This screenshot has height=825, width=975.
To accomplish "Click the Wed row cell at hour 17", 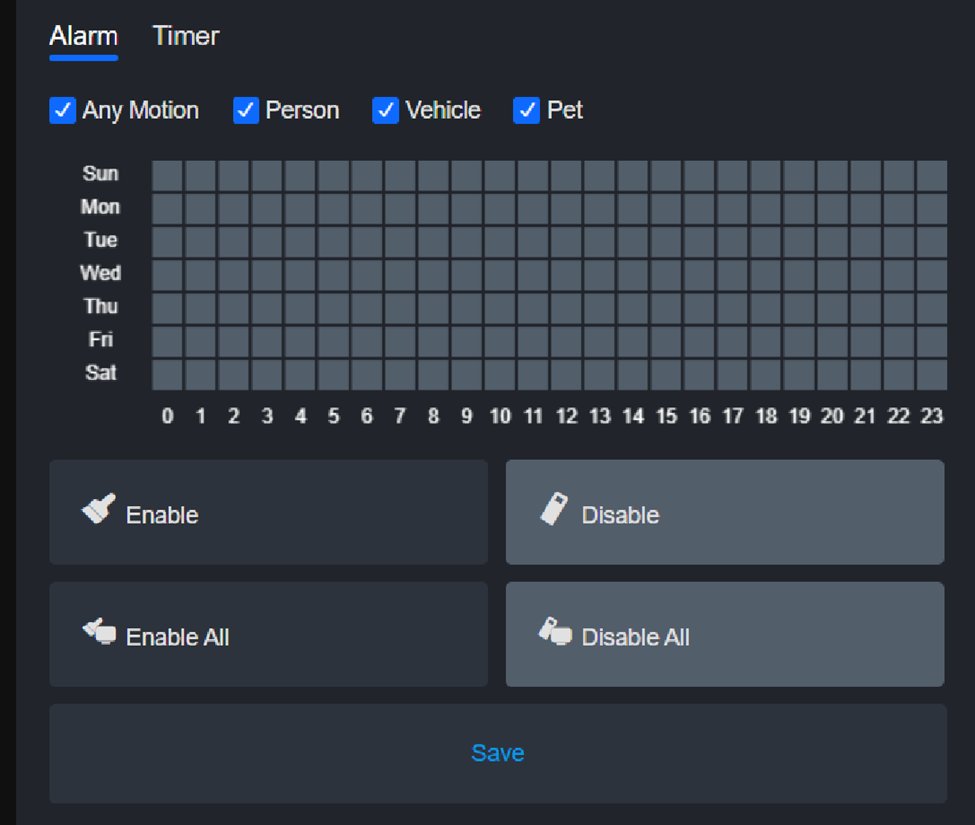I will tap(732, 275).
